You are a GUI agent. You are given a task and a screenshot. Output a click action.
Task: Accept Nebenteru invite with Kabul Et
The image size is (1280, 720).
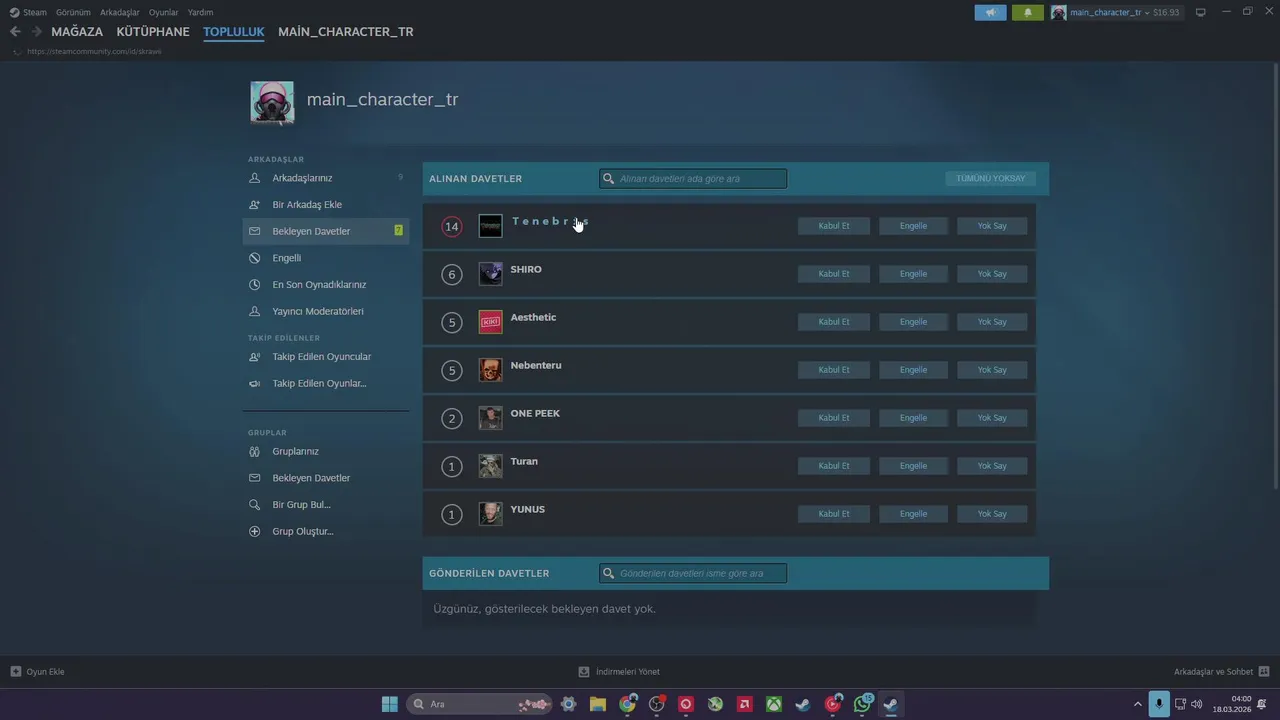click(834, 370)
